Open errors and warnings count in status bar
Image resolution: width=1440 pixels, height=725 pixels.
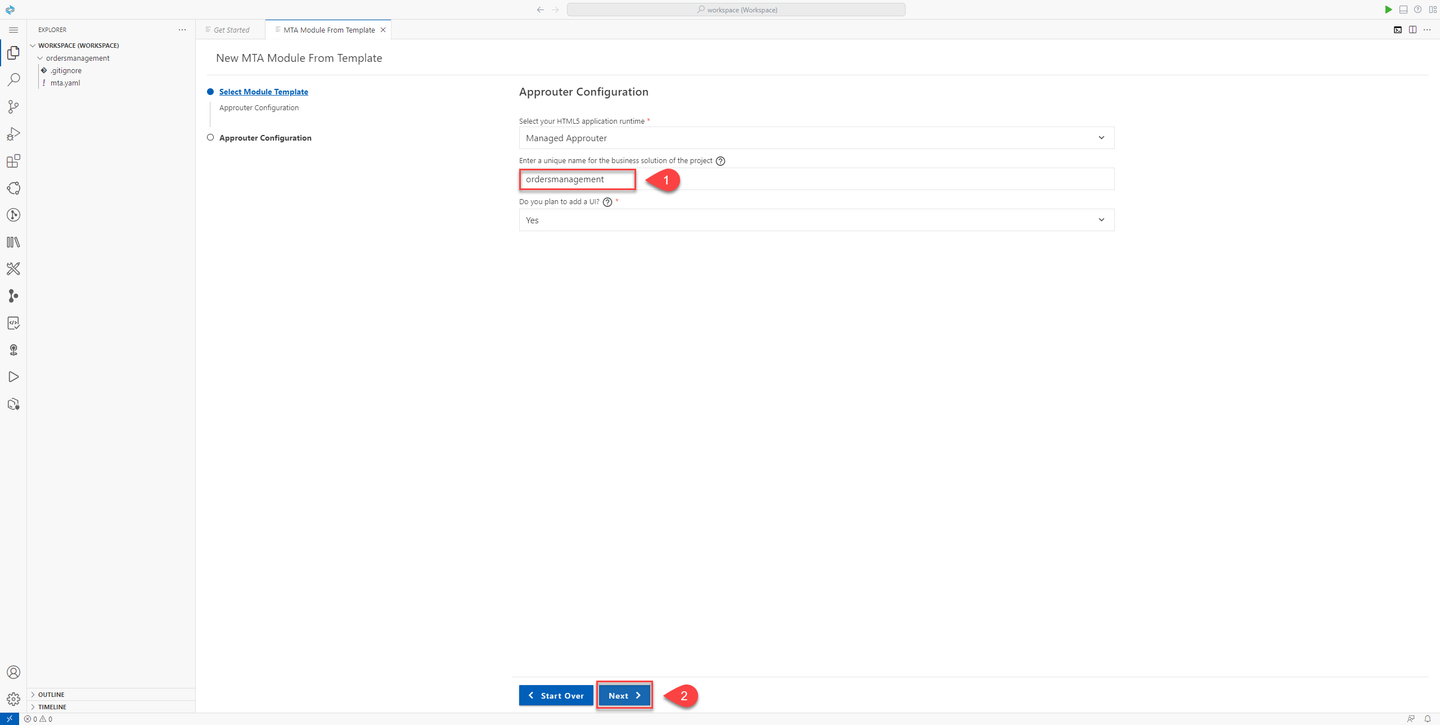click(38, 719)
